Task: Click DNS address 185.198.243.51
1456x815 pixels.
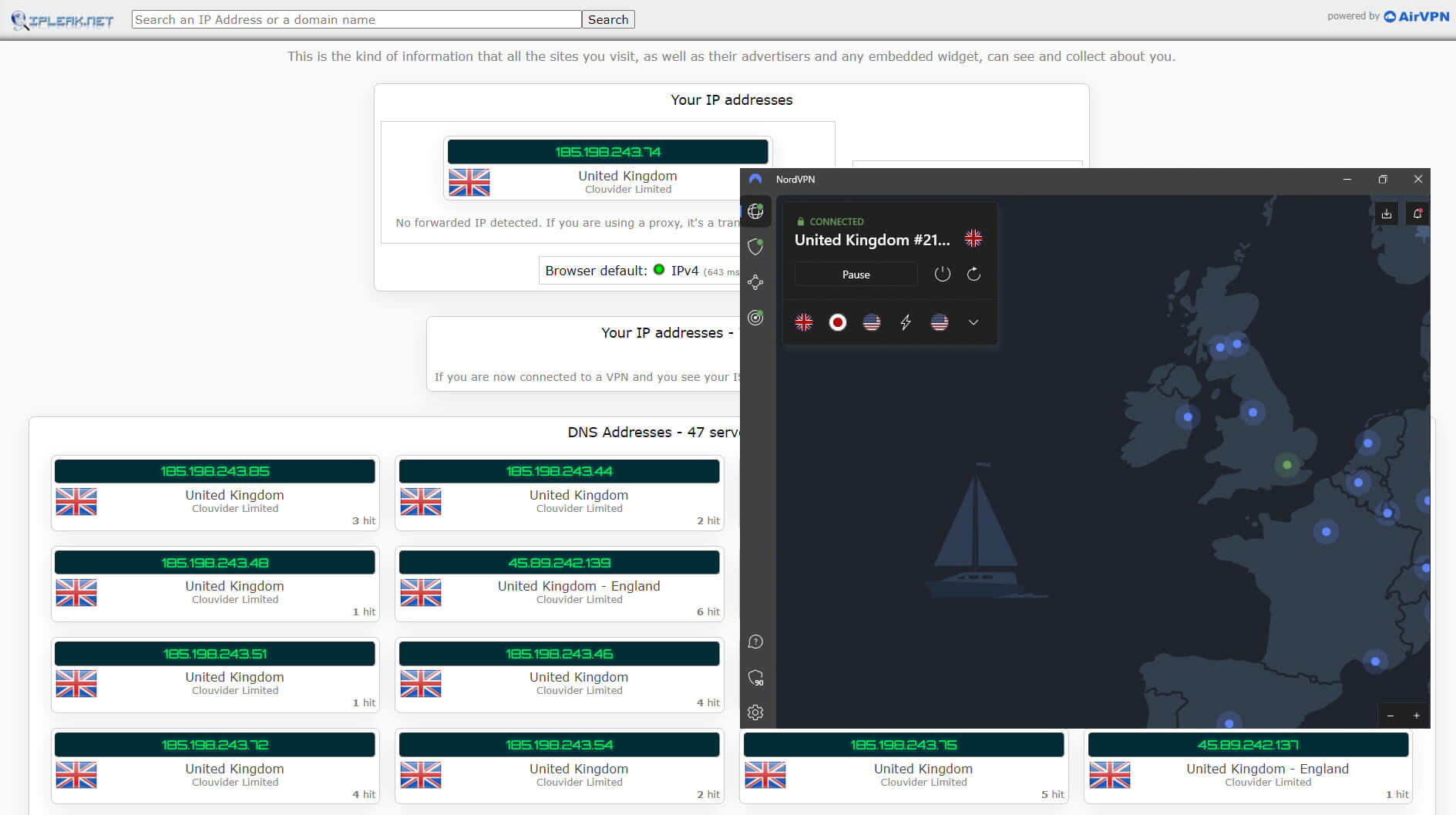Action: [x=215, y=654]
